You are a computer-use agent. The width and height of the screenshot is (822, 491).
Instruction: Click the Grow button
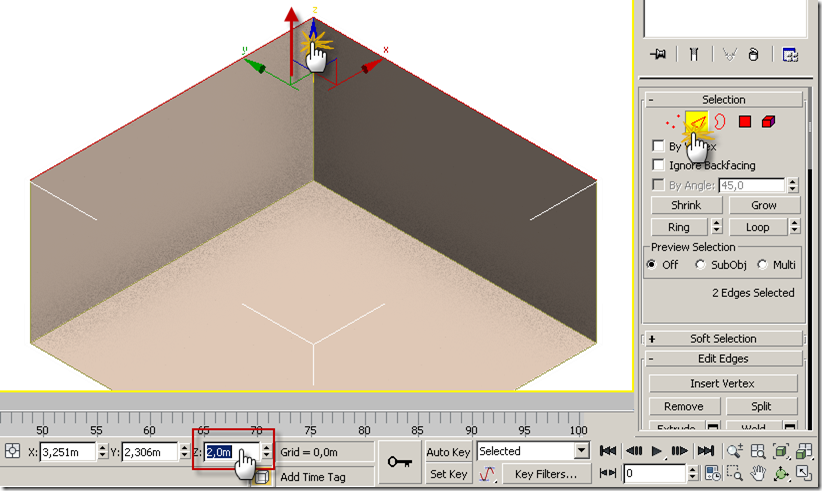[764, 205]
